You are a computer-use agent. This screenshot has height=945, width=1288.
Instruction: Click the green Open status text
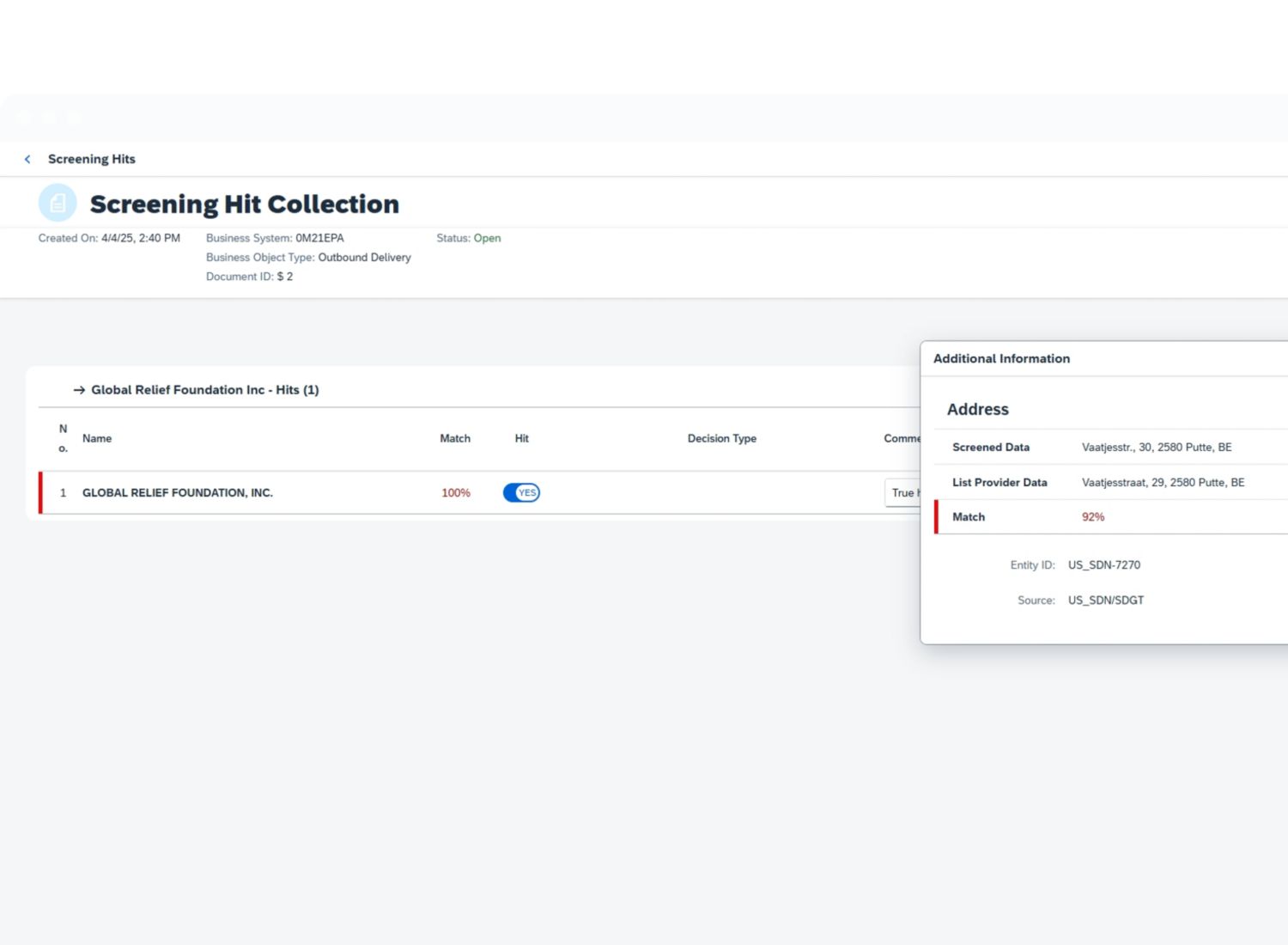(x=487, y=238)
